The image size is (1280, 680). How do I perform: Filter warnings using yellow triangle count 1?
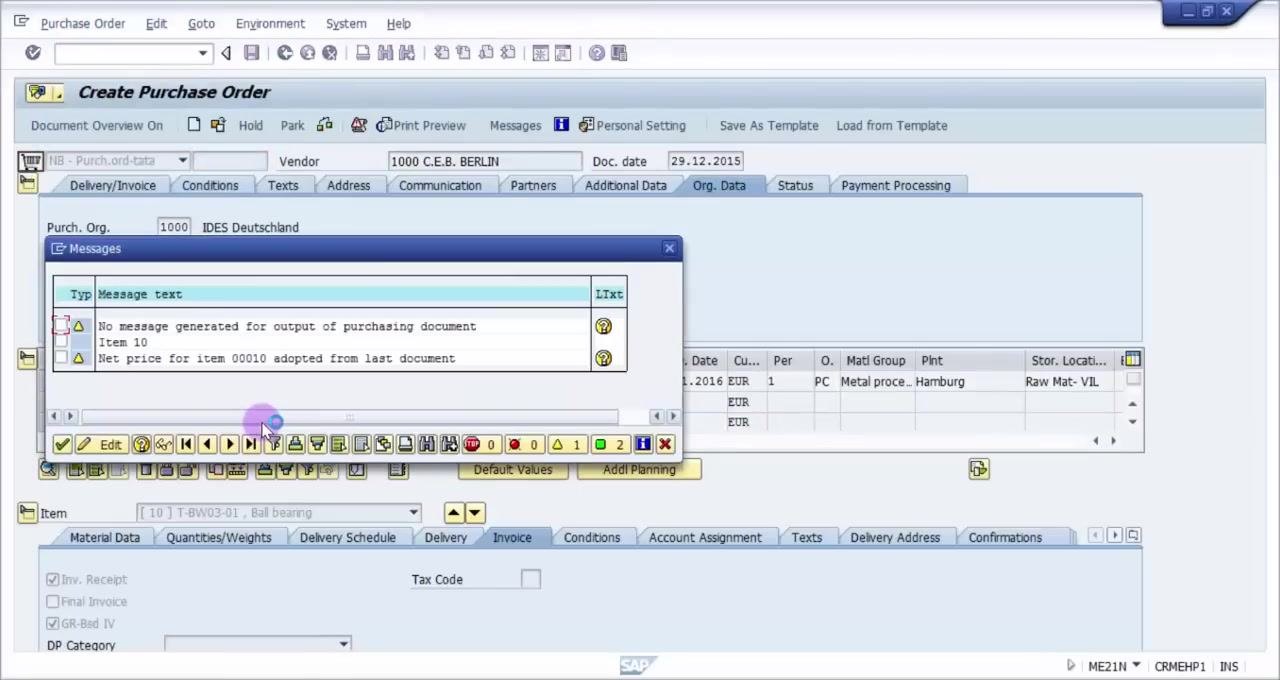pos(567,445)
